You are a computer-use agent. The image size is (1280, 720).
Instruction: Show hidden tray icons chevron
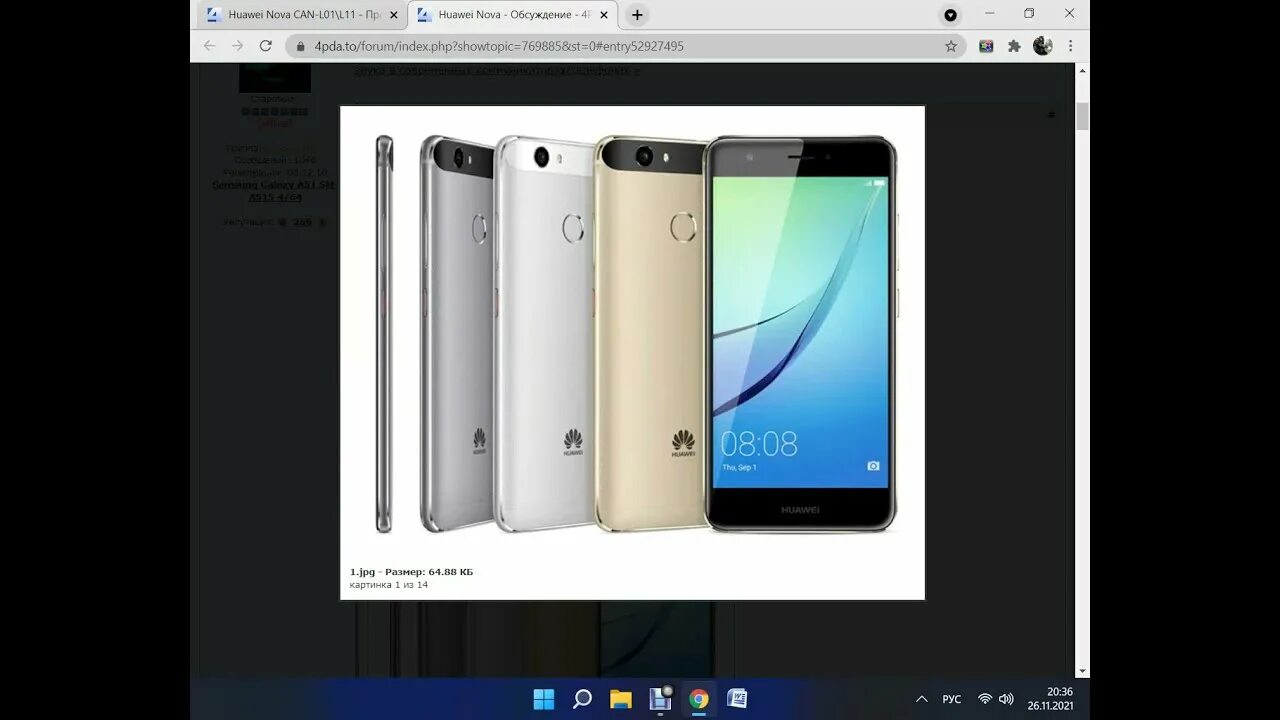921,699
